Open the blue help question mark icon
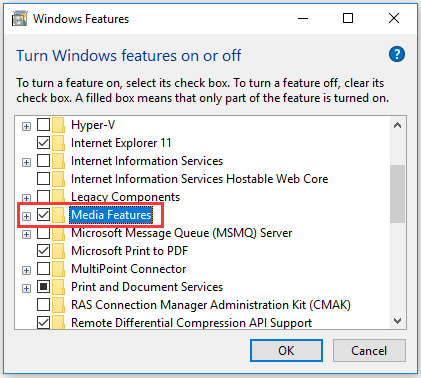The width and height of the screenshot is (421, 378). pyautogui.click(x=397, y=54)
